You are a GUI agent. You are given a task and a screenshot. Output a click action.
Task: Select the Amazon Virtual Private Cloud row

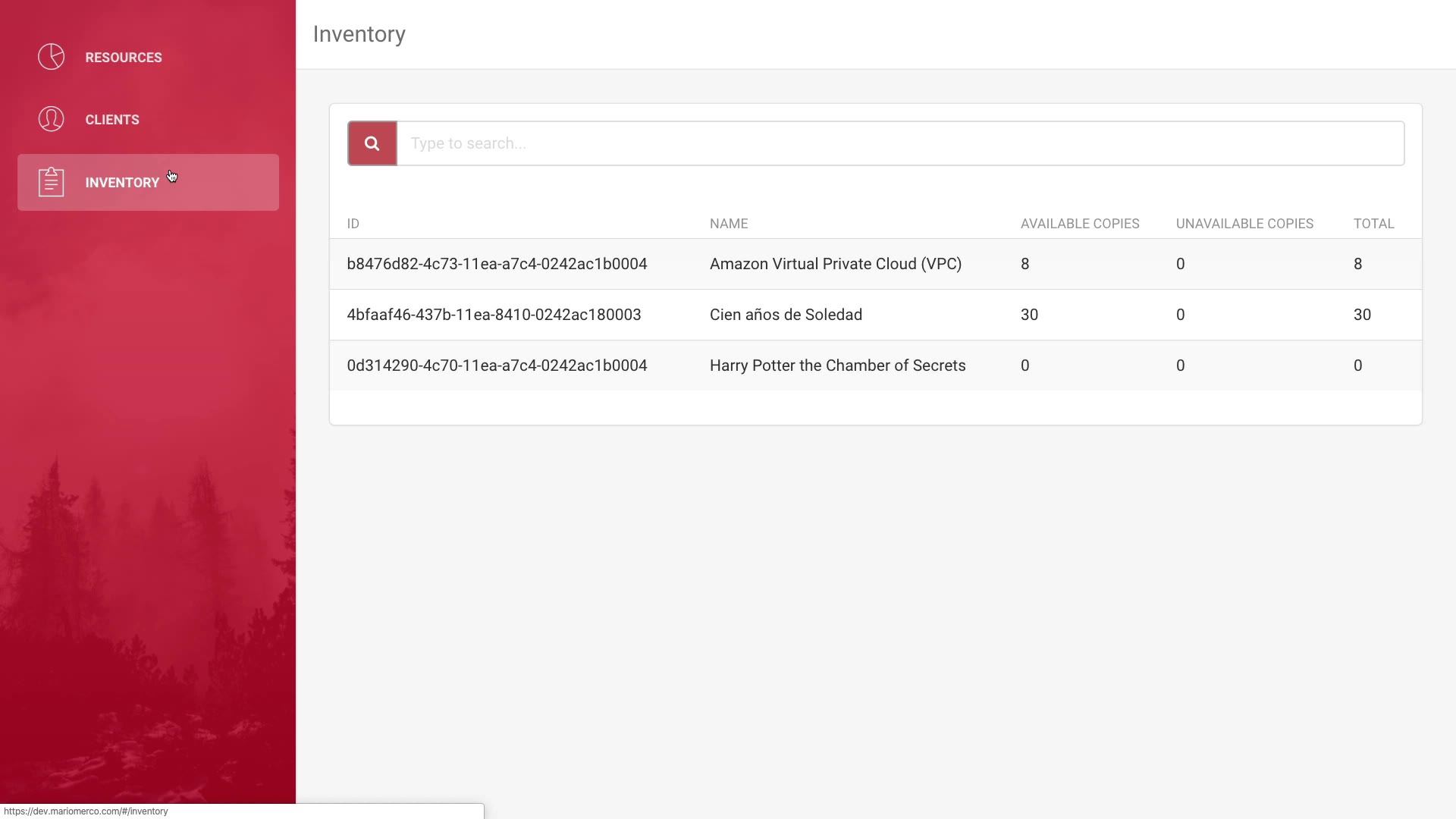[836, 264]
